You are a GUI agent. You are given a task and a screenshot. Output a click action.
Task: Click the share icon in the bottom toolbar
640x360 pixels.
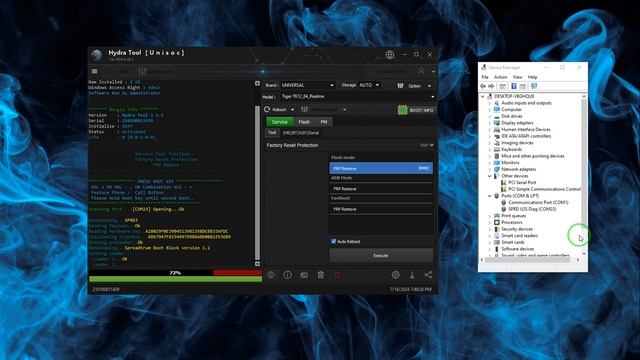coord(428,275)
